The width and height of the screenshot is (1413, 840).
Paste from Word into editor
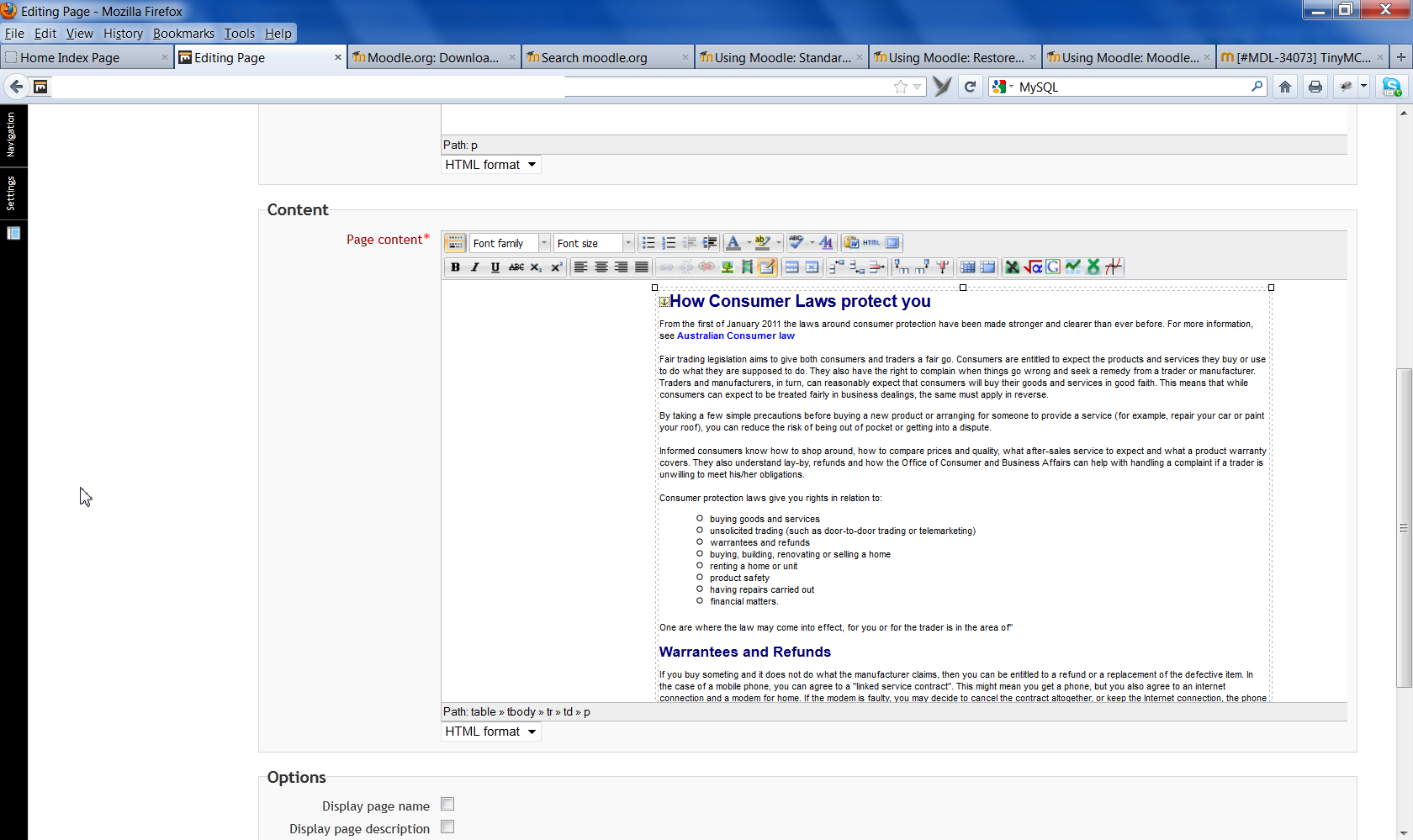point(851,243)
